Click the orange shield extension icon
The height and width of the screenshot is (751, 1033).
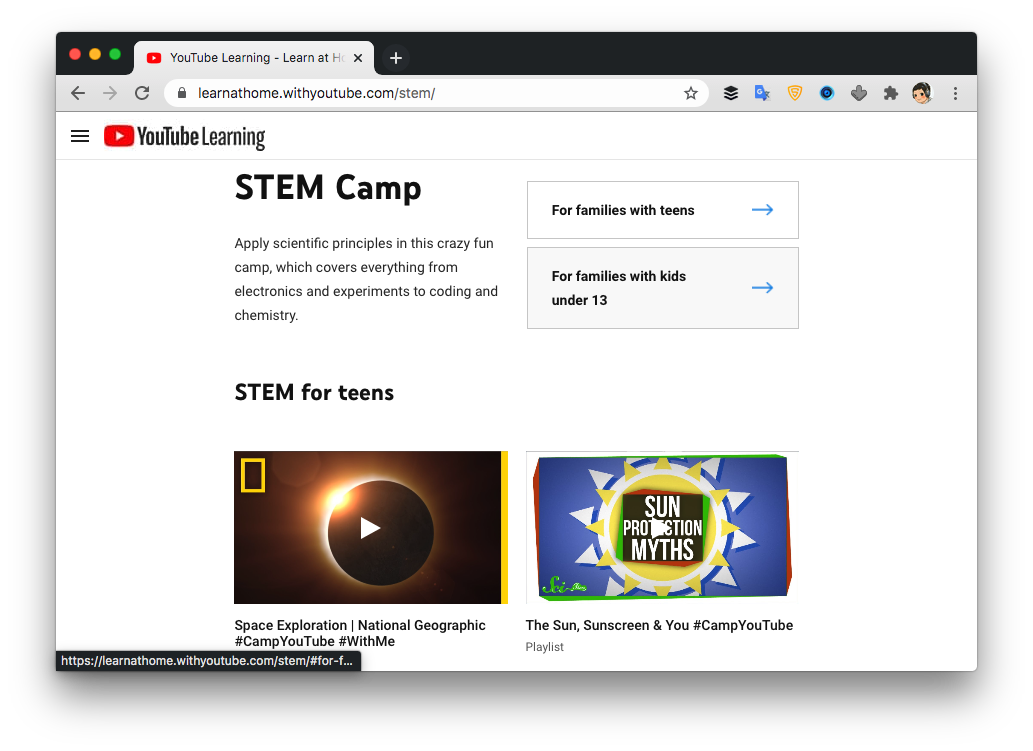pyautogui.click(x=795, y=94)
